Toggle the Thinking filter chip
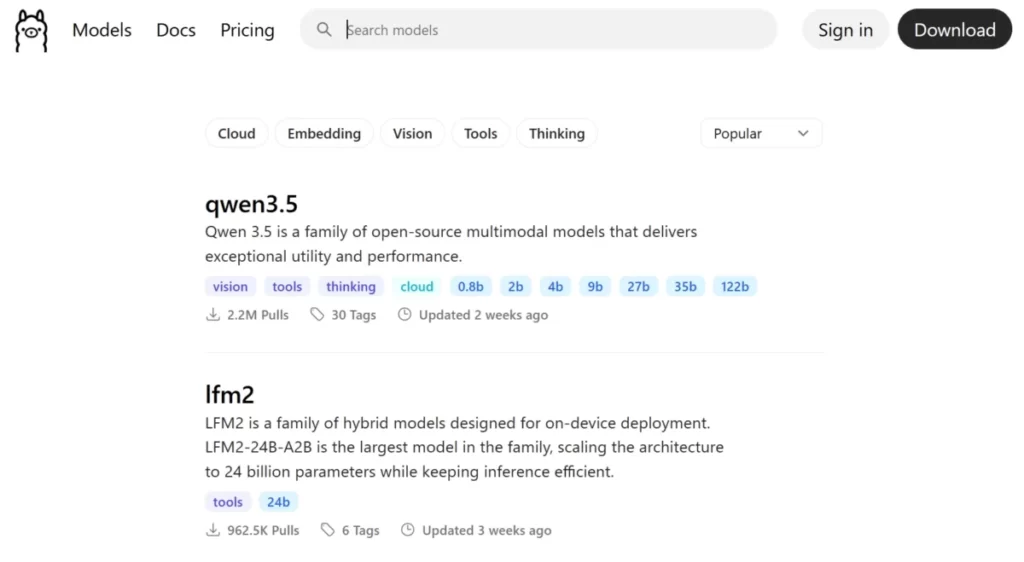The width and height of the screenshot is (1024, 562). (557, 134)
